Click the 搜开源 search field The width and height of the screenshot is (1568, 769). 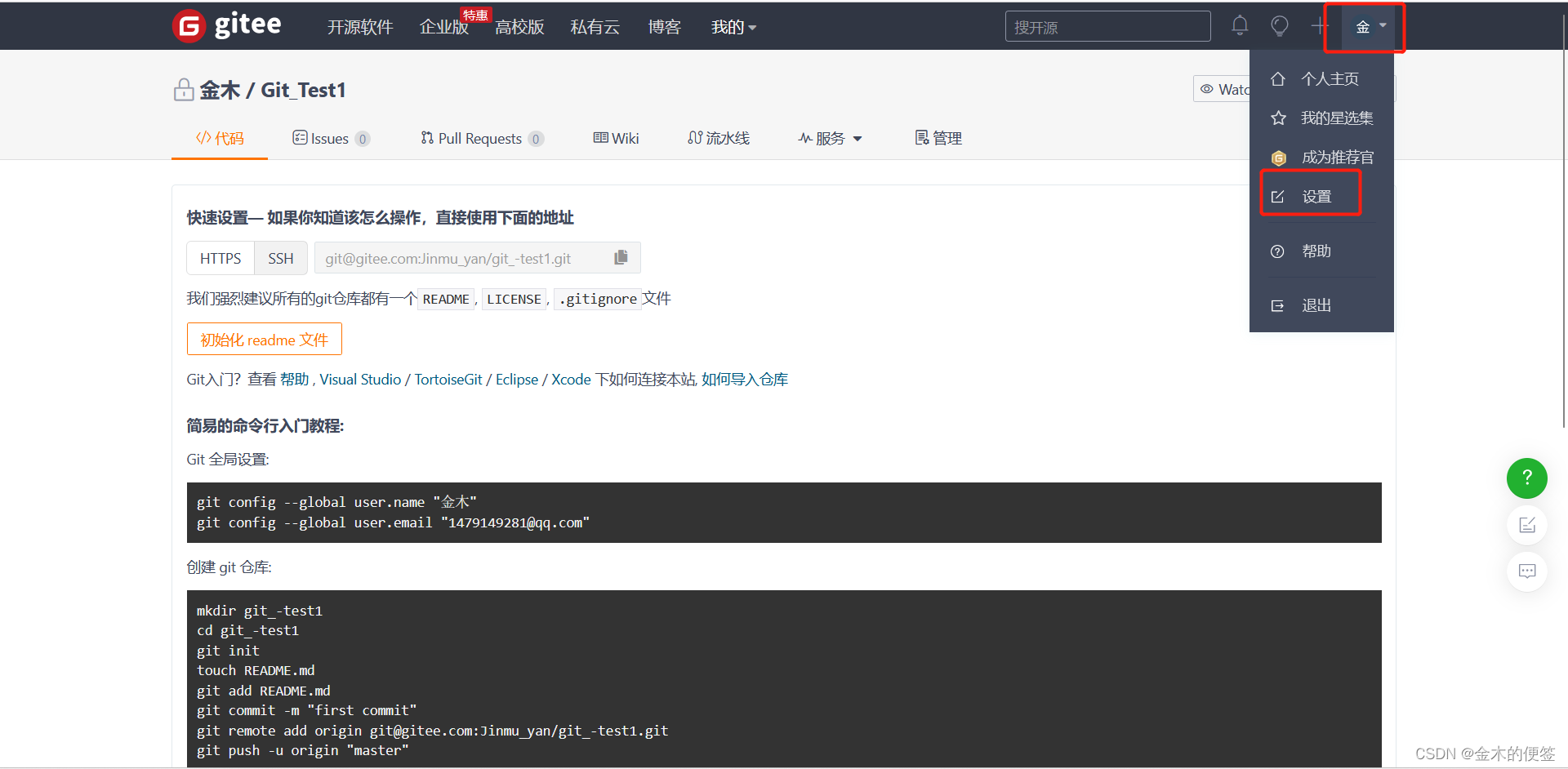pos(1107,26)
